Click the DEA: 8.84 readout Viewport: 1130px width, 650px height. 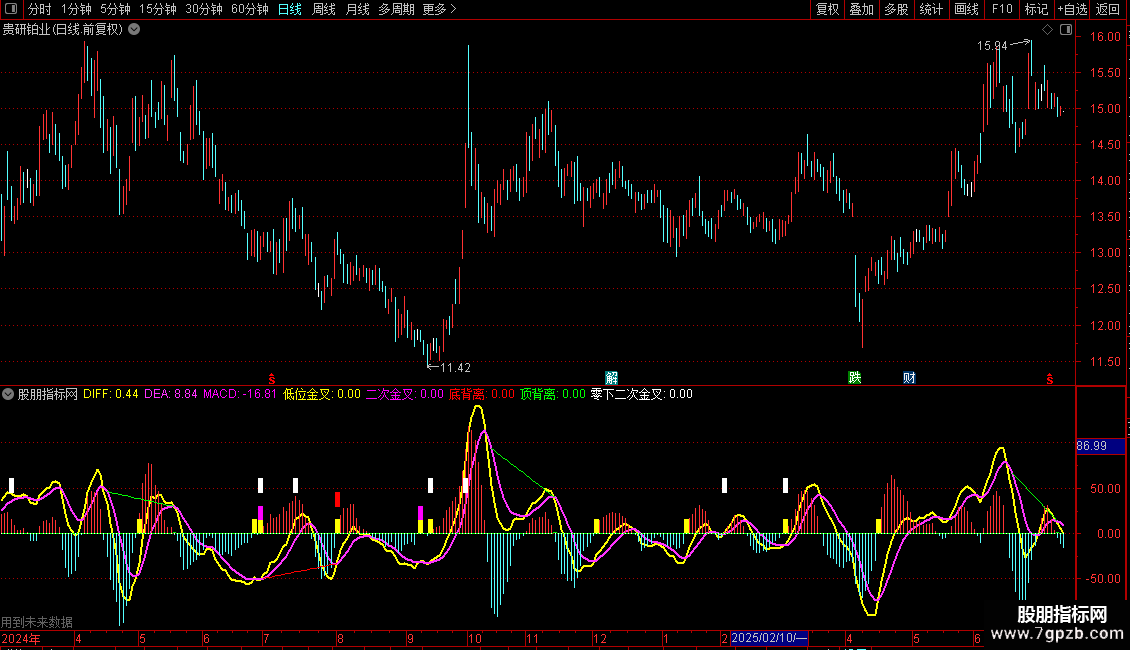[170, 394]
